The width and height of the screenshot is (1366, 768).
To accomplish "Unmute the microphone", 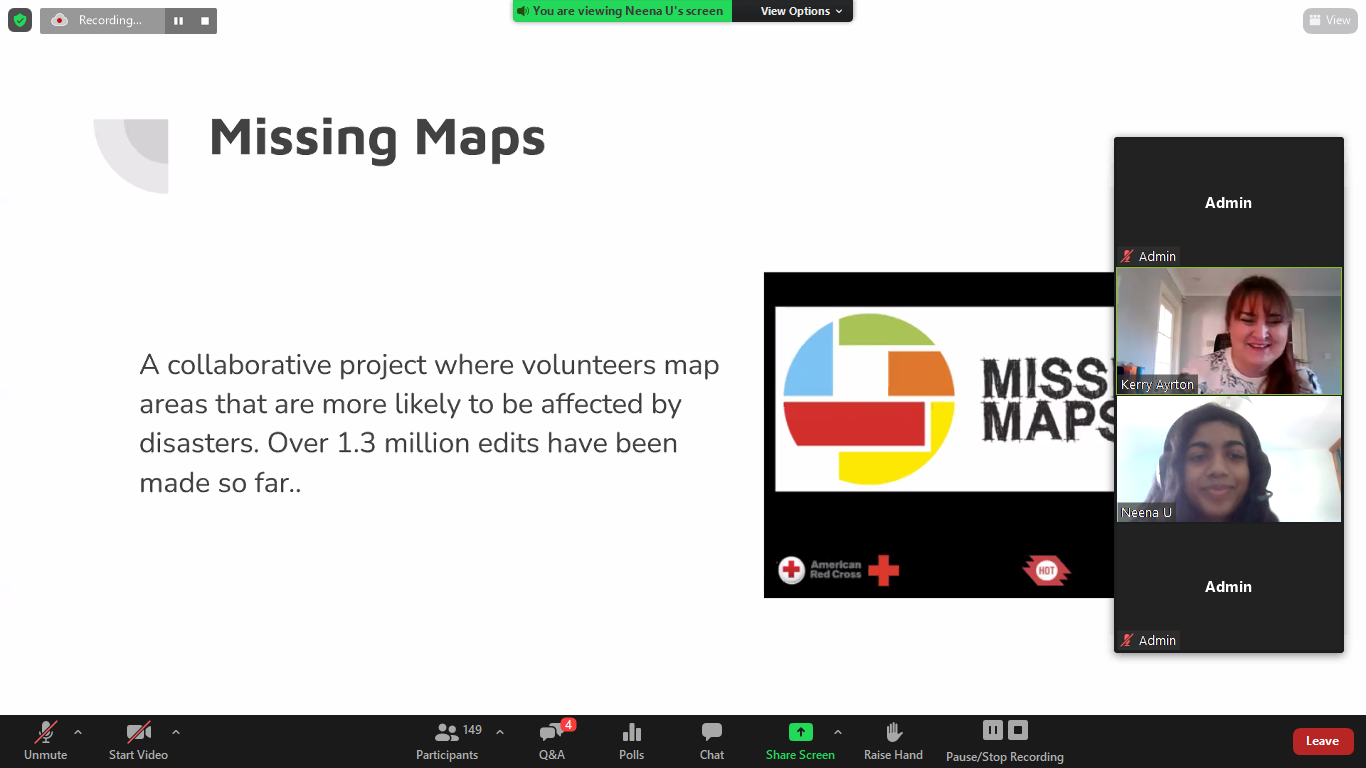I will pyautogui.click(x=46, y=741).
